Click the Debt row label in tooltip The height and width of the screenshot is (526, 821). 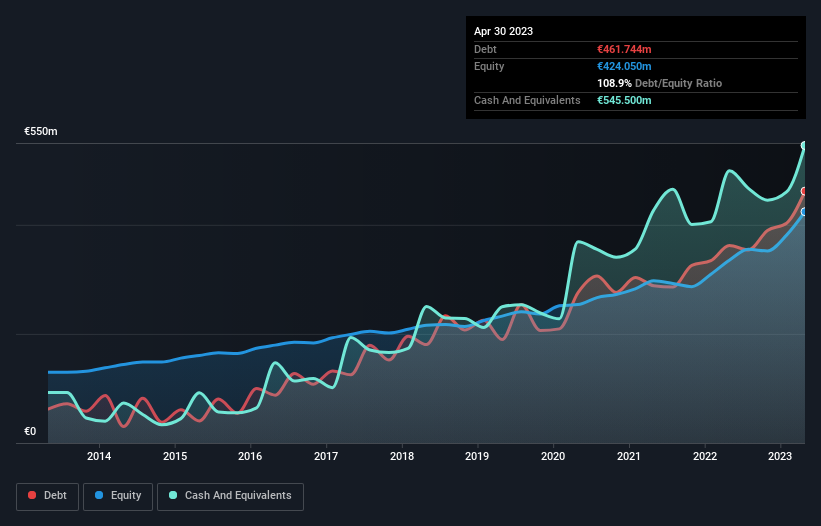[x=485, y=49]
